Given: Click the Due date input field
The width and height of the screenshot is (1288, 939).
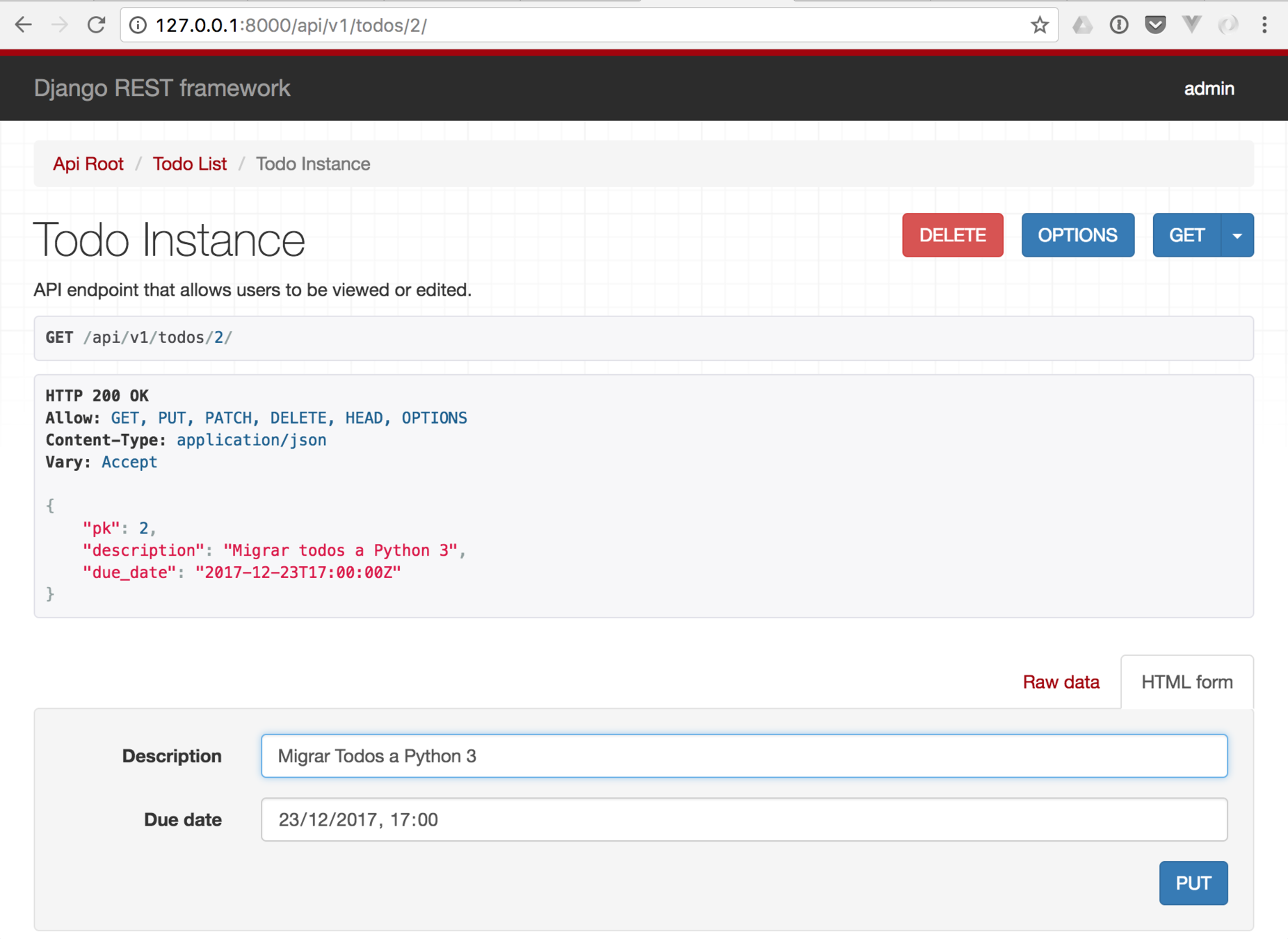Looking at the screenshot, I should coord(744,819).
